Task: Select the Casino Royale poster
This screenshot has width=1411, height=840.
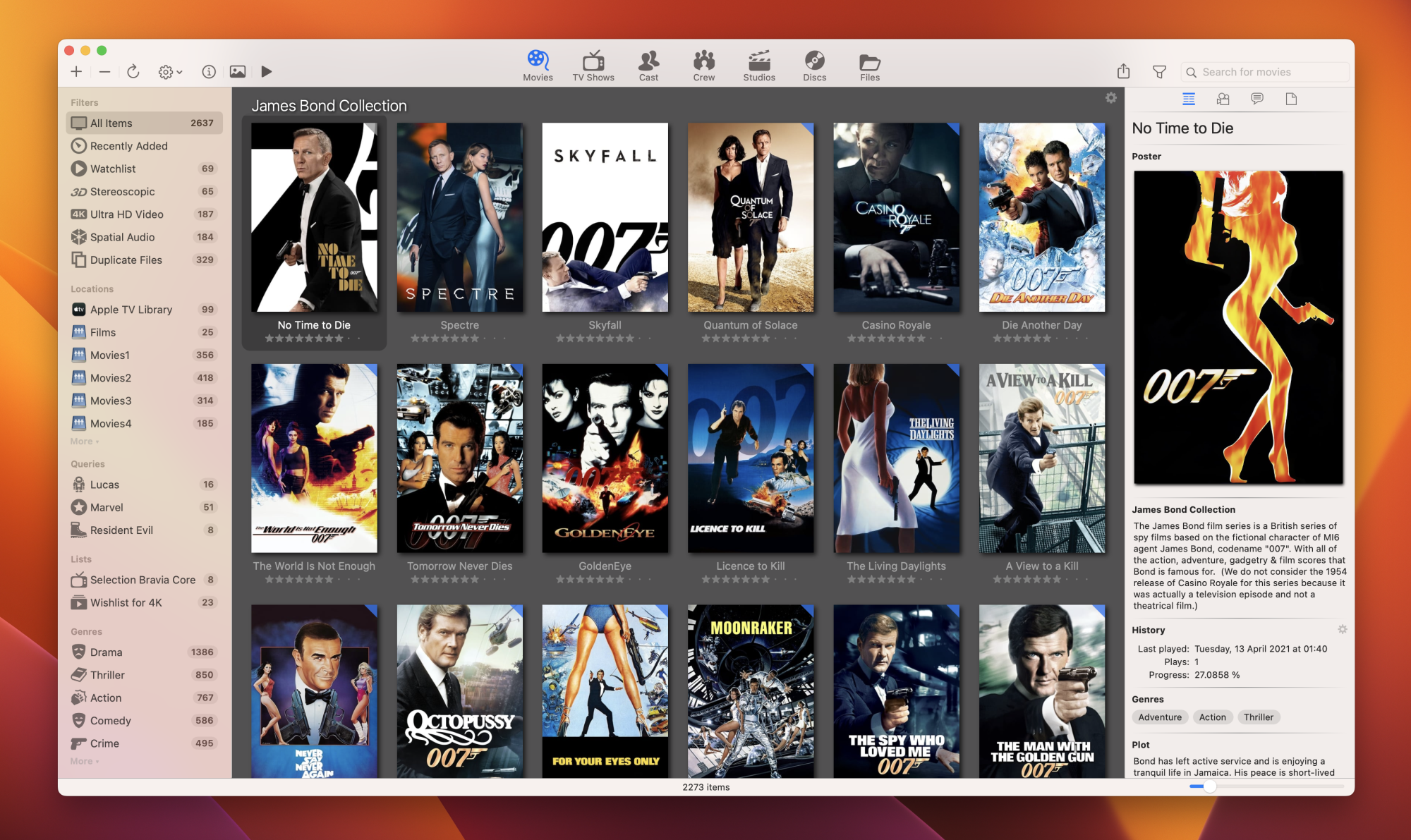Action: [x=896, y=217]
